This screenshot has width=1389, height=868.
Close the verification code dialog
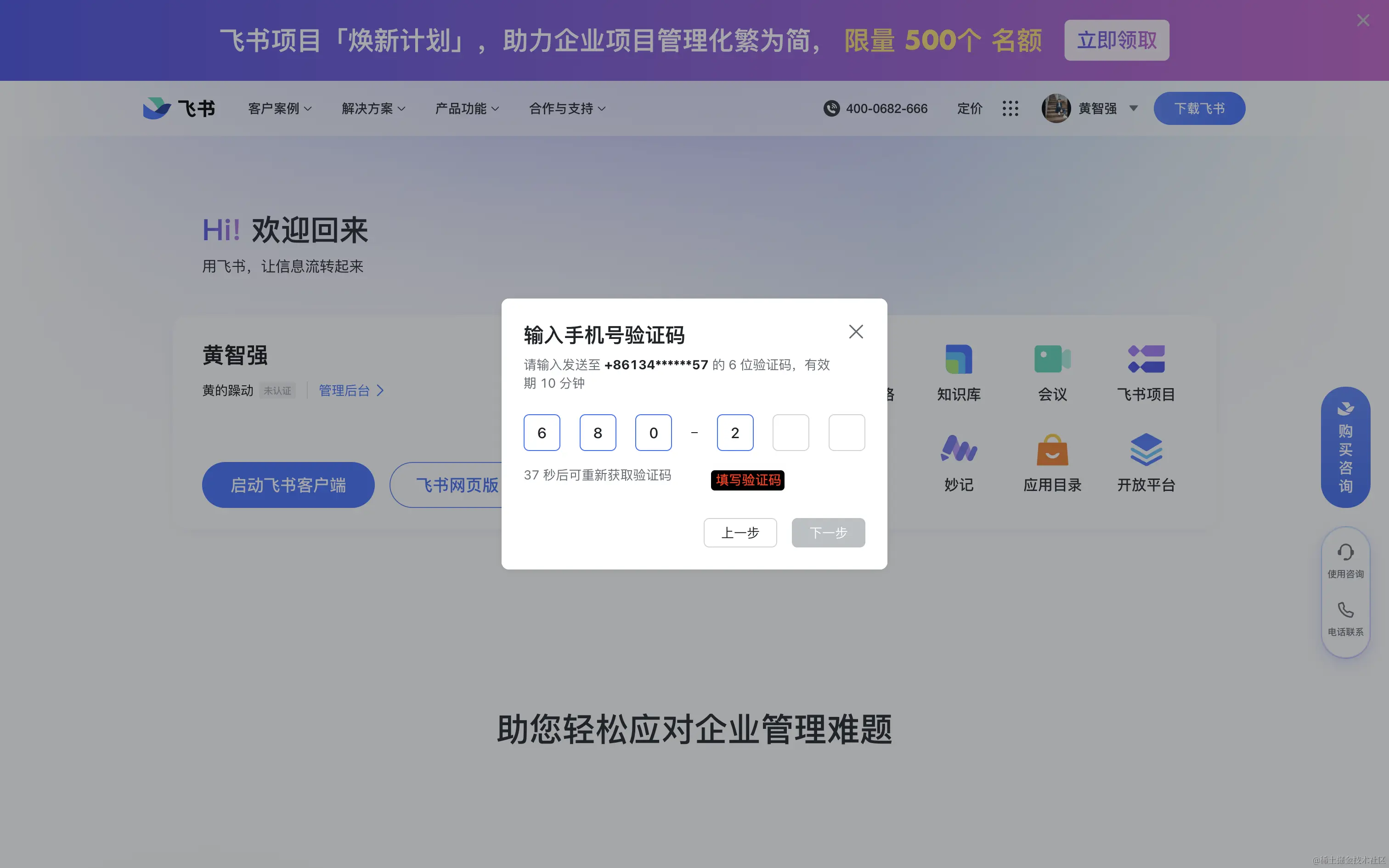[856, 332]
